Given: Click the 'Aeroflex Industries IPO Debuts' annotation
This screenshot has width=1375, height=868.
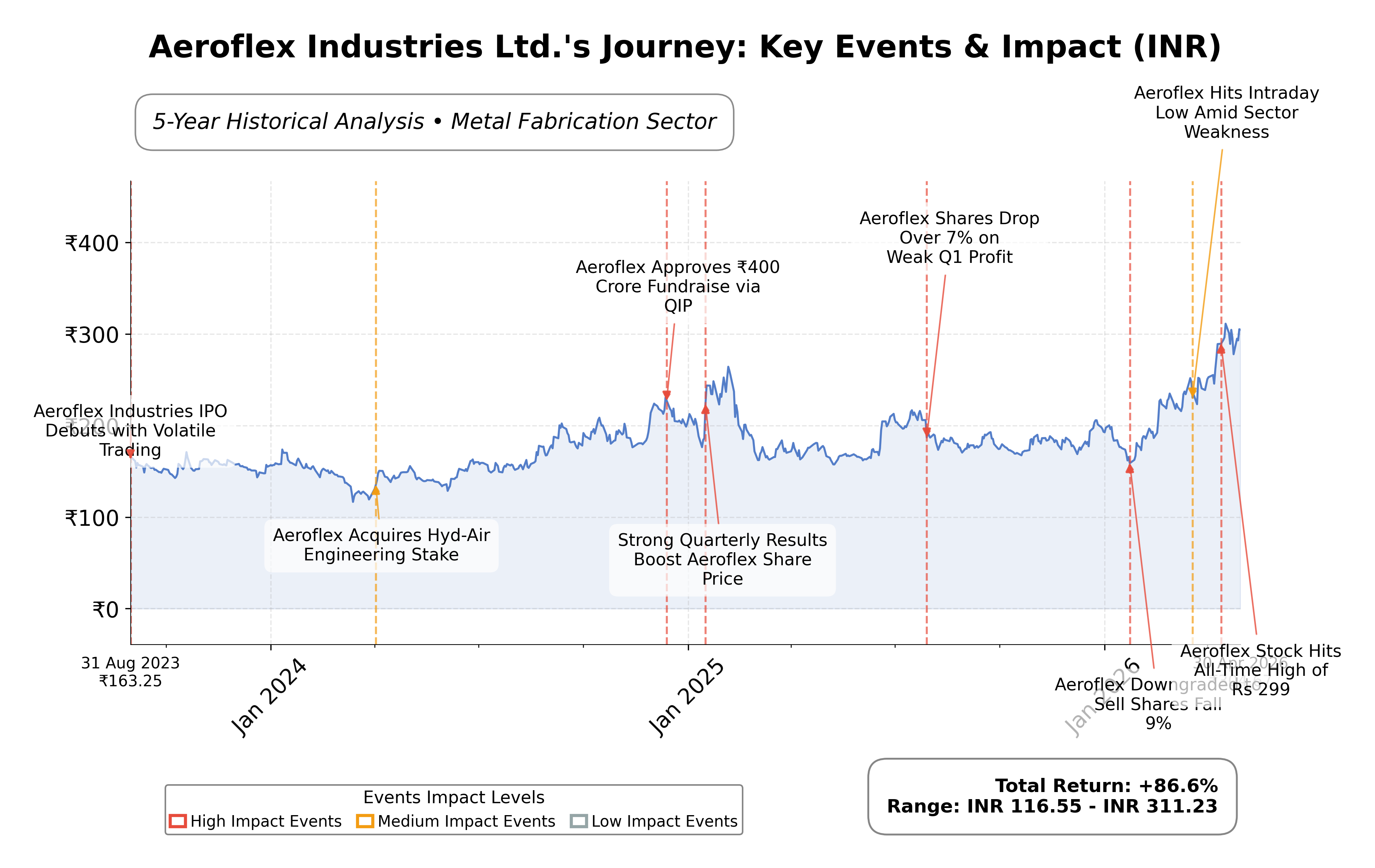Looking at the screenshot, I should pyautogui.click(x=130, y=430).
